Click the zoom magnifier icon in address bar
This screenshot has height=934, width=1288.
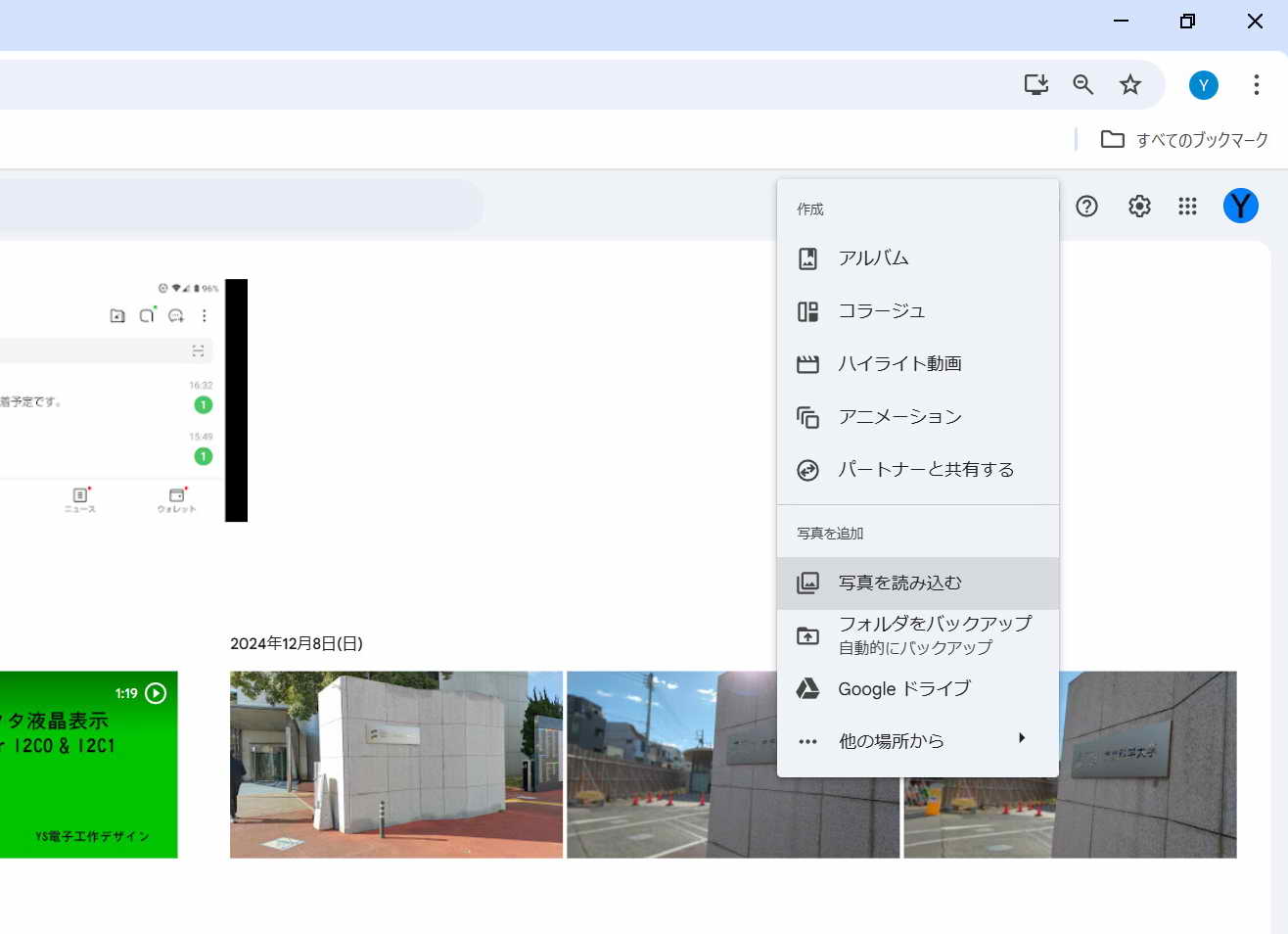point(1082,85)
